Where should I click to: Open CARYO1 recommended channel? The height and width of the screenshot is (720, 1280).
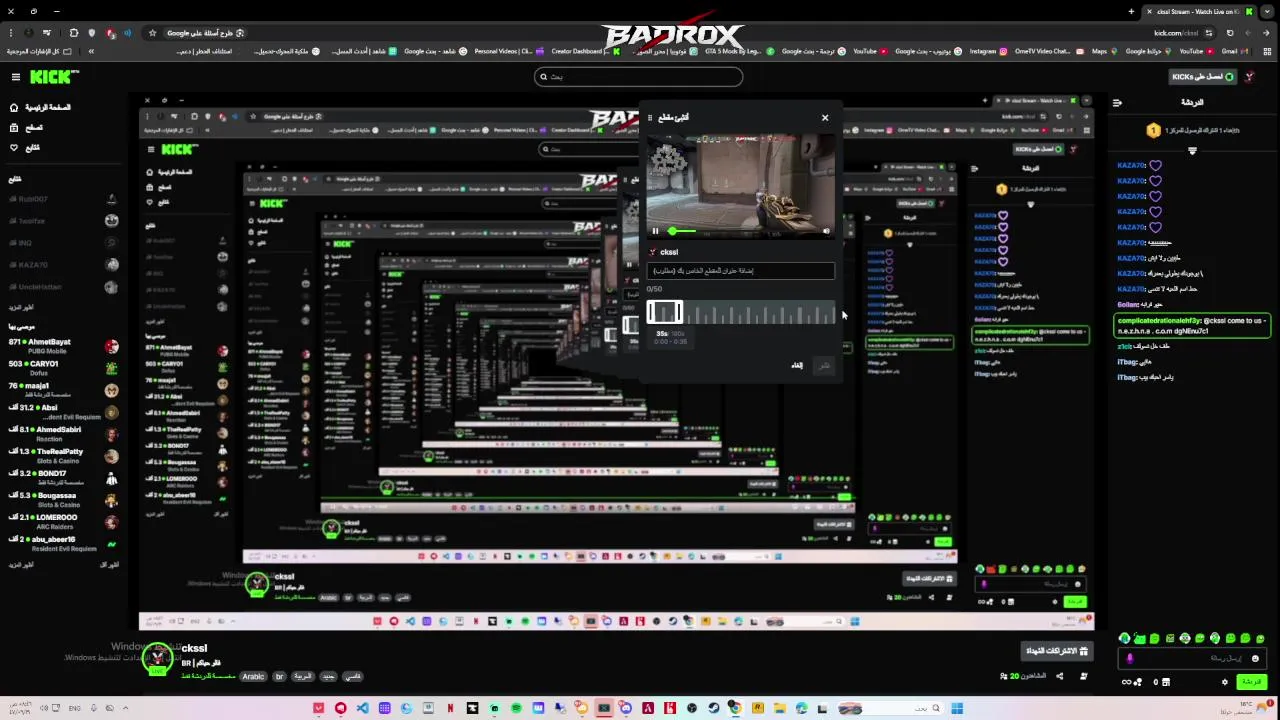63,368
